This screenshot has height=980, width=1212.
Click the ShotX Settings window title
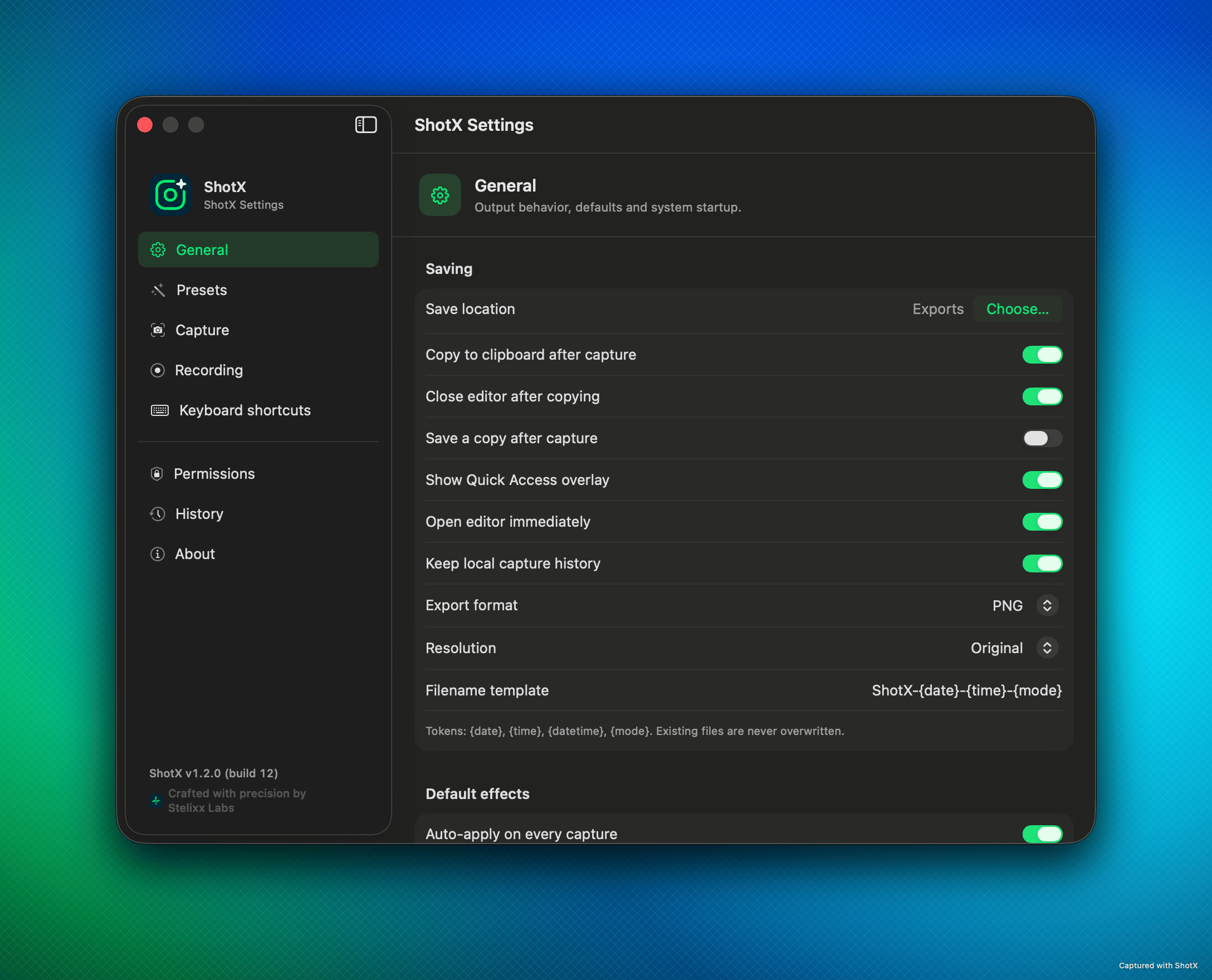(474, 125)
